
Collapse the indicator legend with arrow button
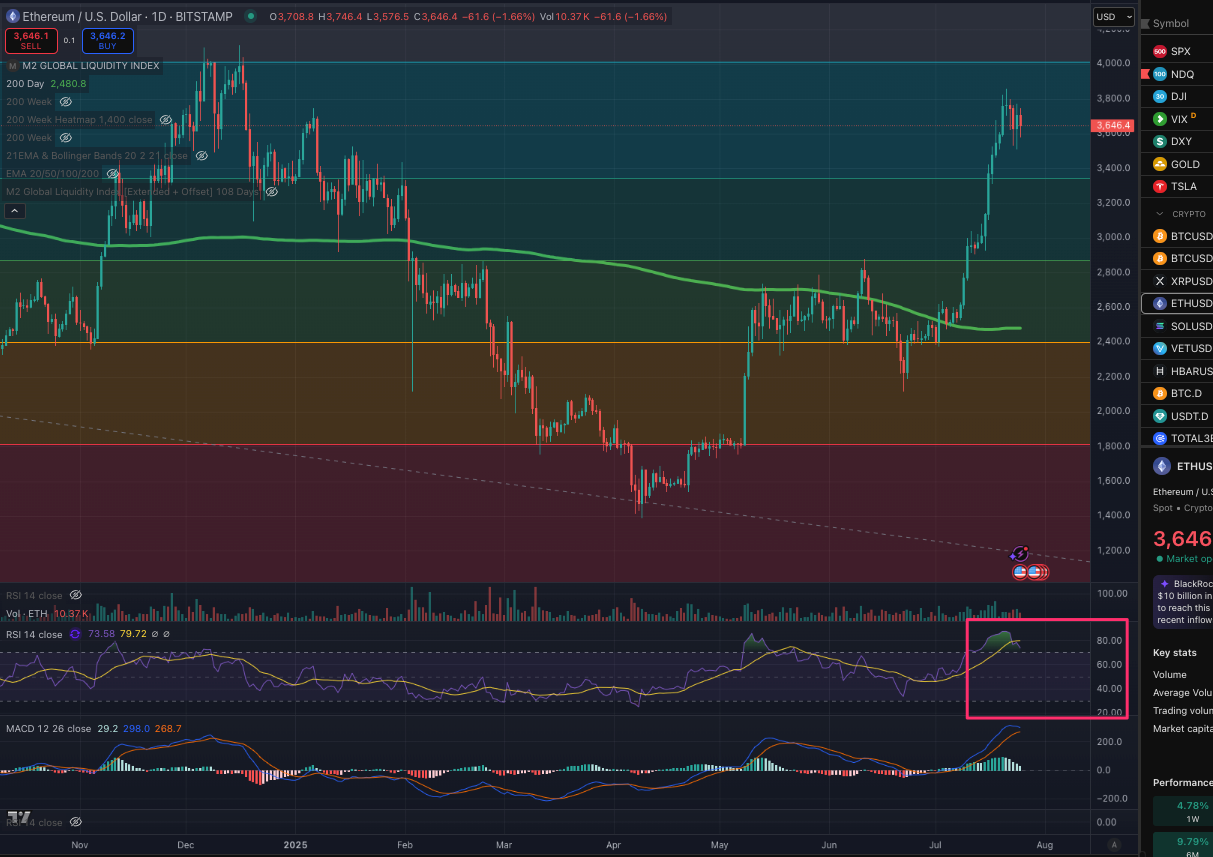click(x=16, y=210)
